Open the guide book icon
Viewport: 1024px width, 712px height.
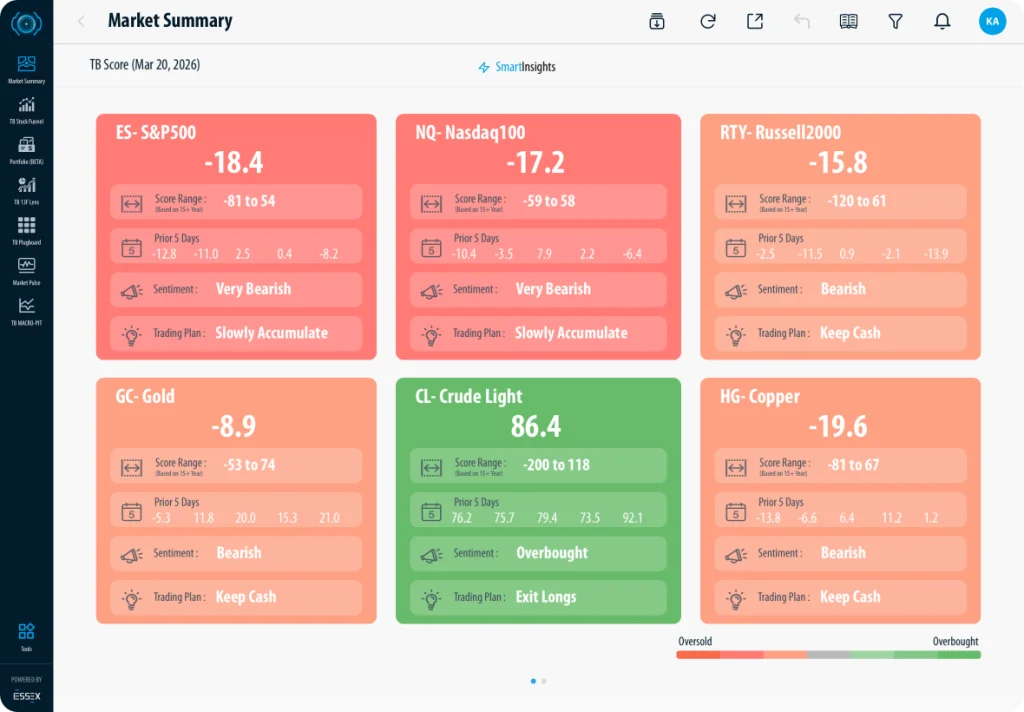[849, 21]
